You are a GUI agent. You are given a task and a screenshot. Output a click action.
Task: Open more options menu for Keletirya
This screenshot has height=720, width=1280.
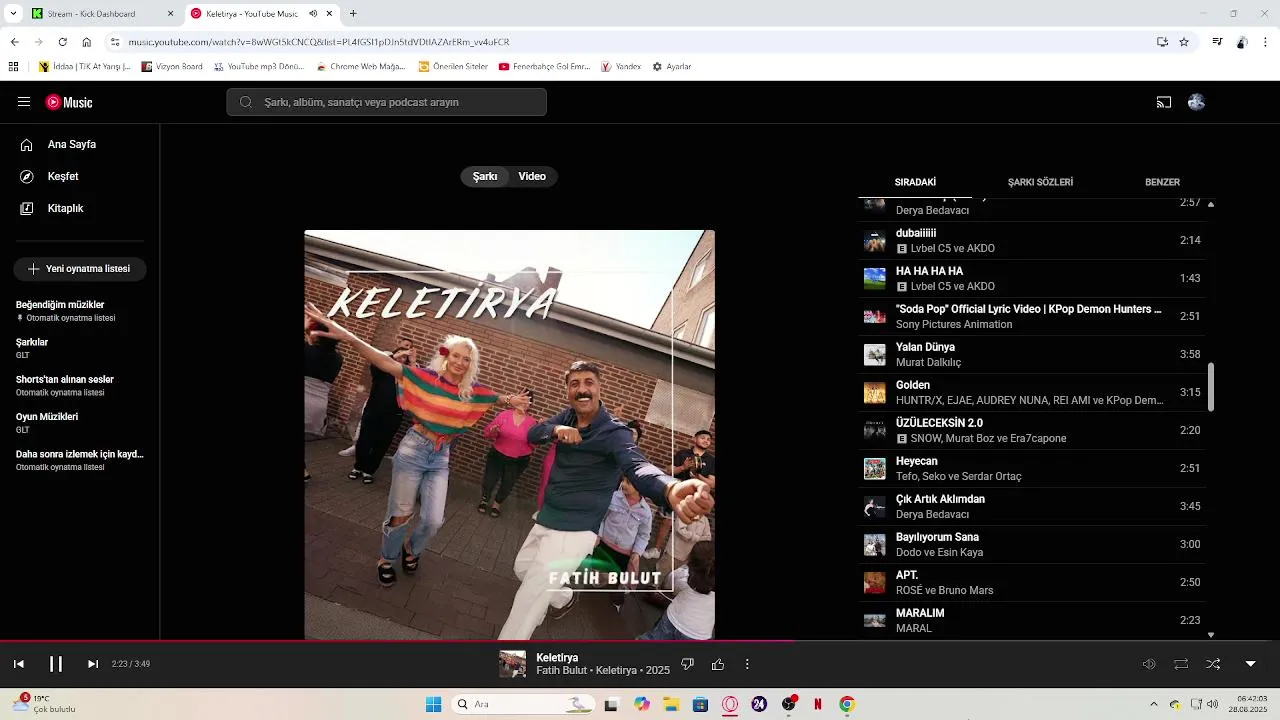(747, 664)
